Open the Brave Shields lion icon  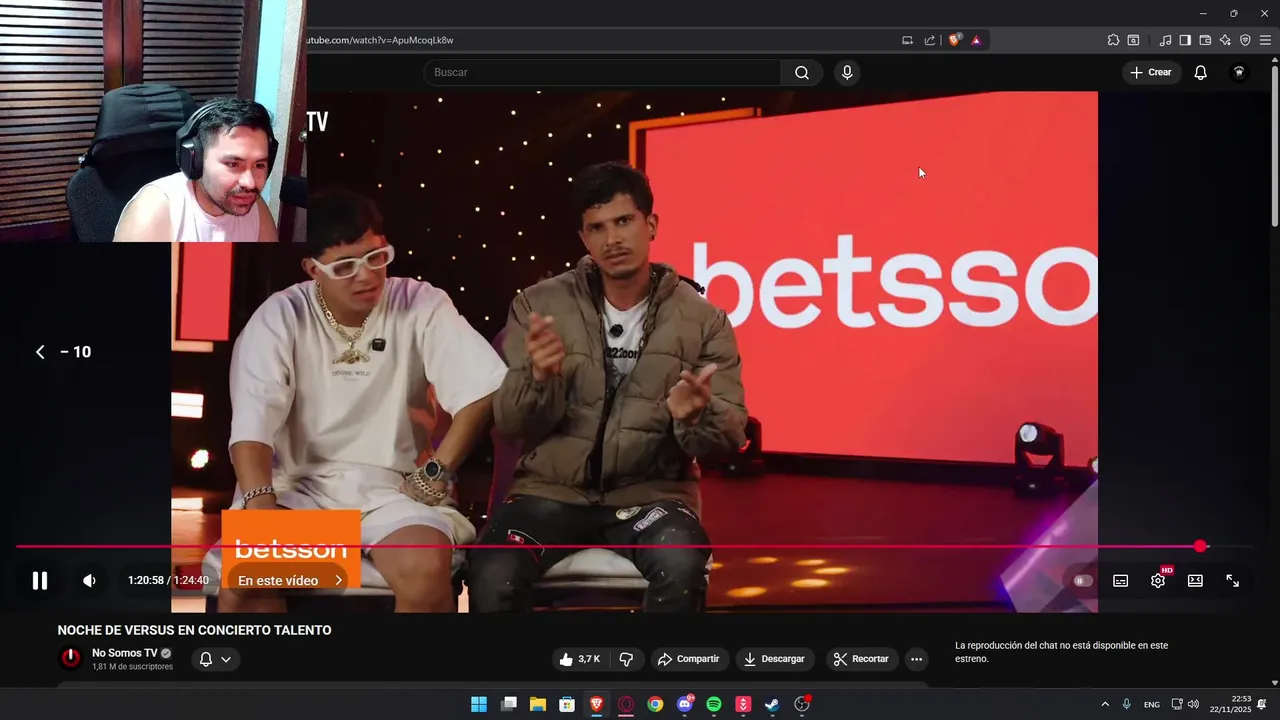pos(954,40)
